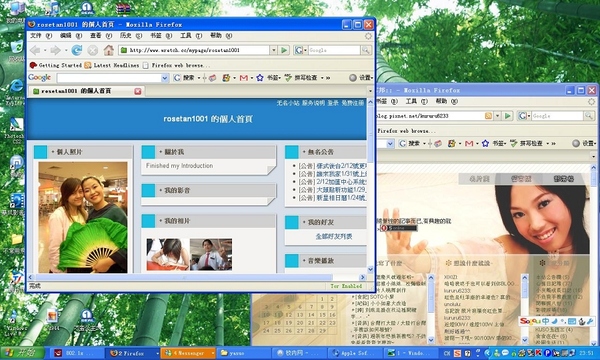
Task: Open address bar dropdown in back Firefox window
Action: pos(497,116)
